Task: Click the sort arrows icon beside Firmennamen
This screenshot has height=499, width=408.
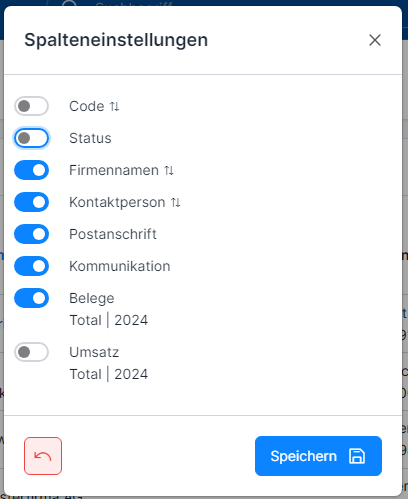Action: tap(169, 171)
